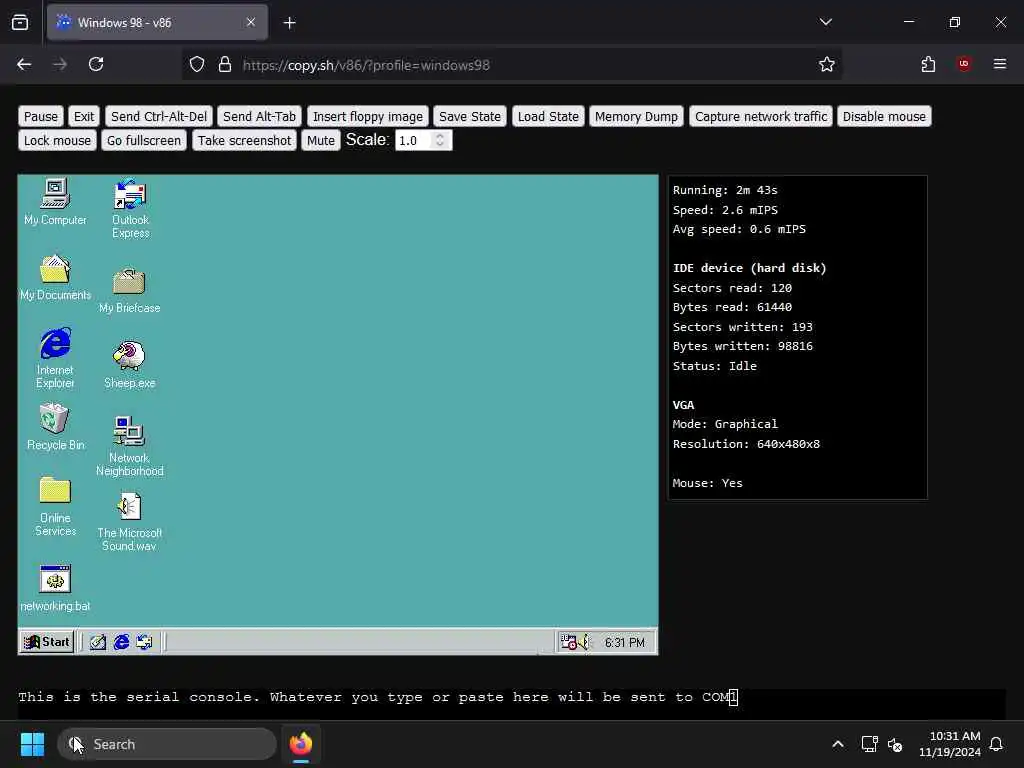The height and width of the screenshot is (768, 1024).
Task: Click the Scale spinner arrows
Action: click(x=440, y=140)
